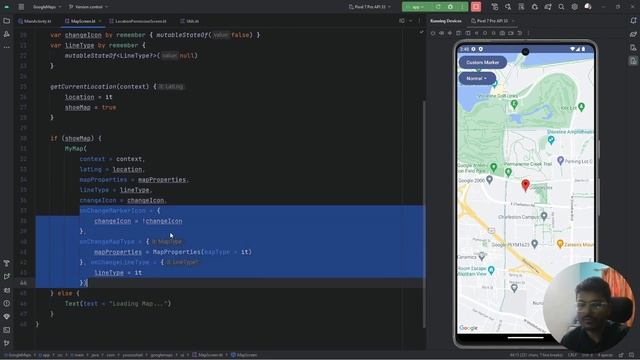This screenshot has width=640, height=360.
Task: Open the App Quality Insights gem icon
Action: pyautogui.click(x=7, y=317)
